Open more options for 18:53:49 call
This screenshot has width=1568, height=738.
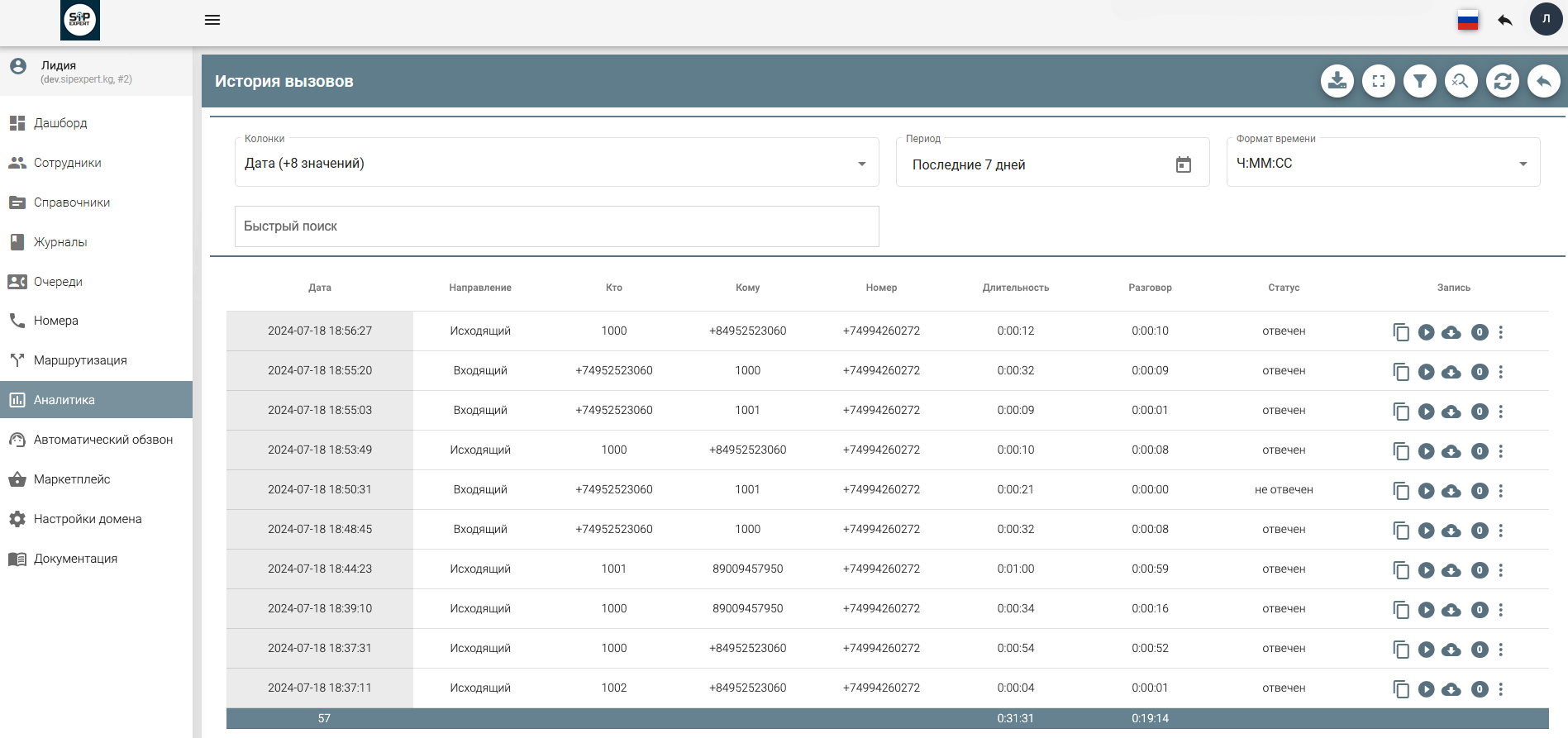coord(1501,451)
